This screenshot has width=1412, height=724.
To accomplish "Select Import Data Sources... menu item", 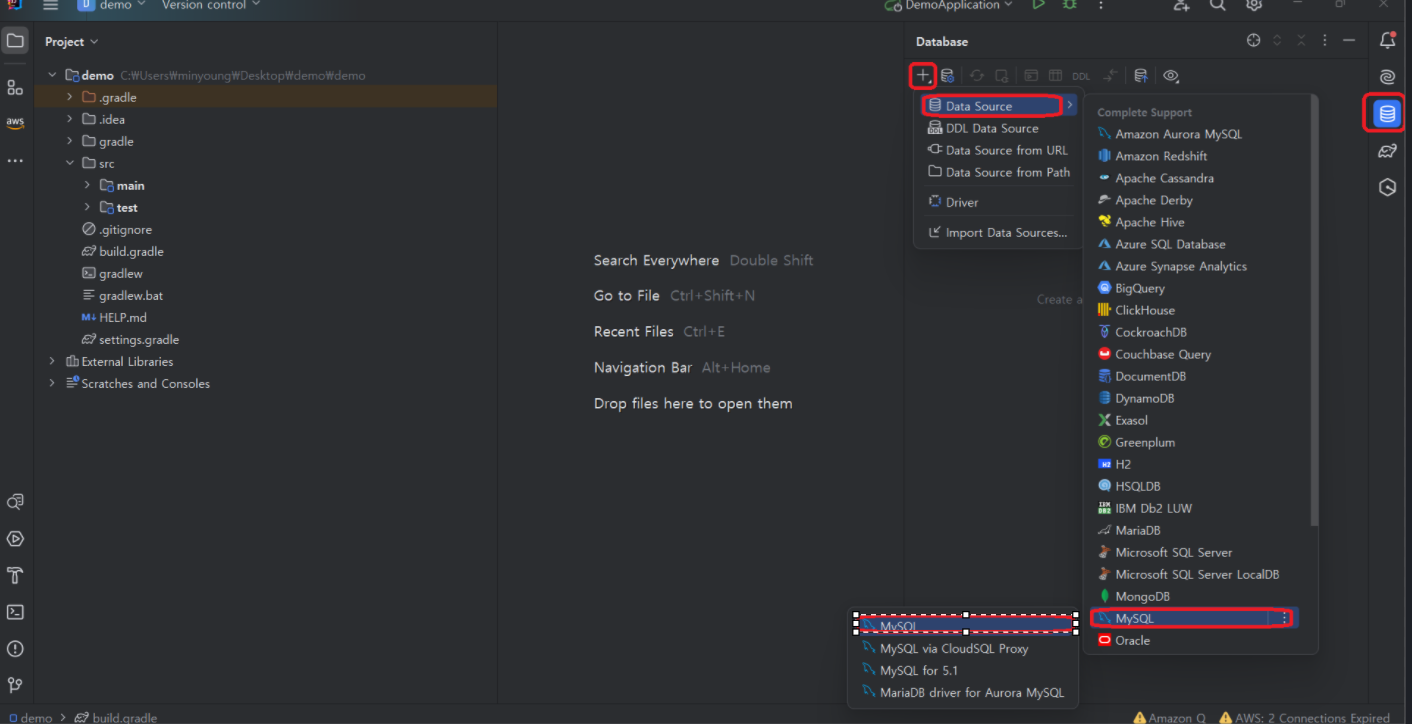I will [998, 232].
